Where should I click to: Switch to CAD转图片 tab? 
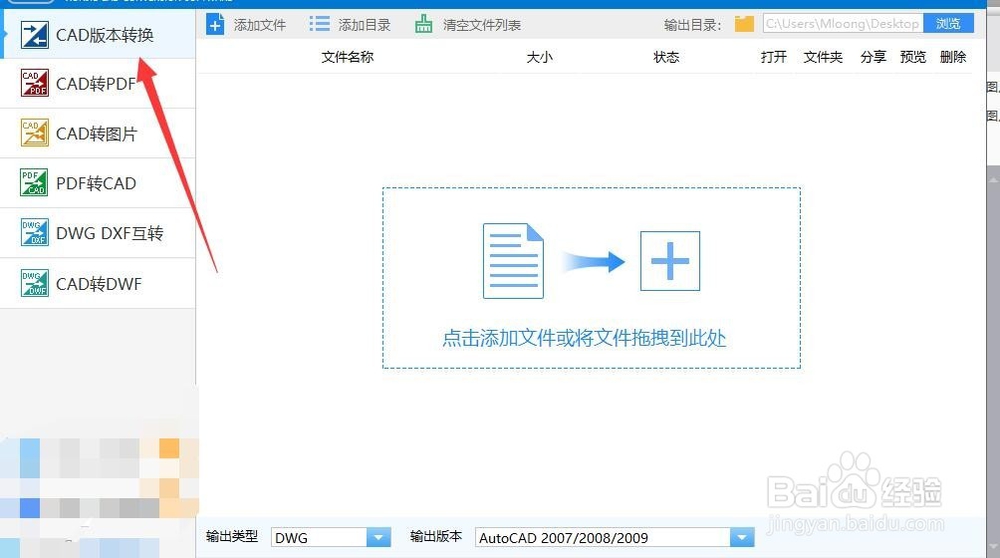tap(98, 133)
